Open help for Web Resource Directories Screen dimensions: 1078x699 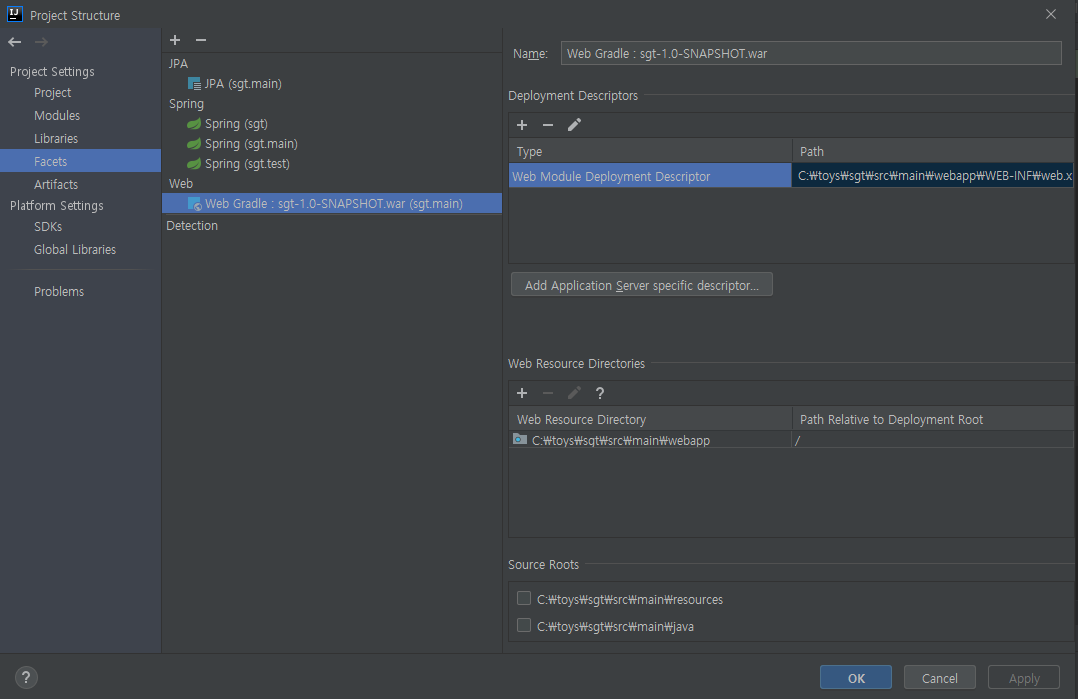point(600,393)
